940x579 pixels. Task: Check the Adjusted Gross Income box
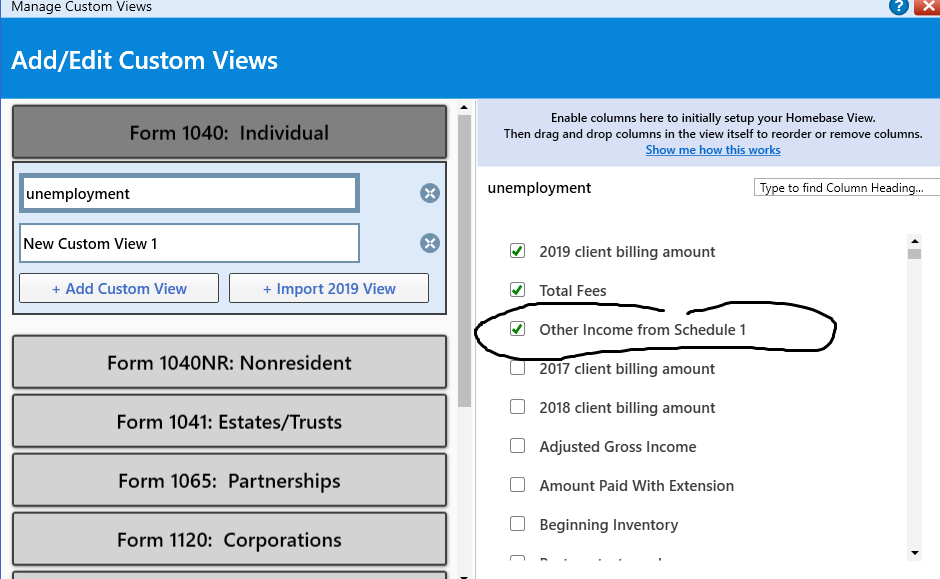[518, 446]
